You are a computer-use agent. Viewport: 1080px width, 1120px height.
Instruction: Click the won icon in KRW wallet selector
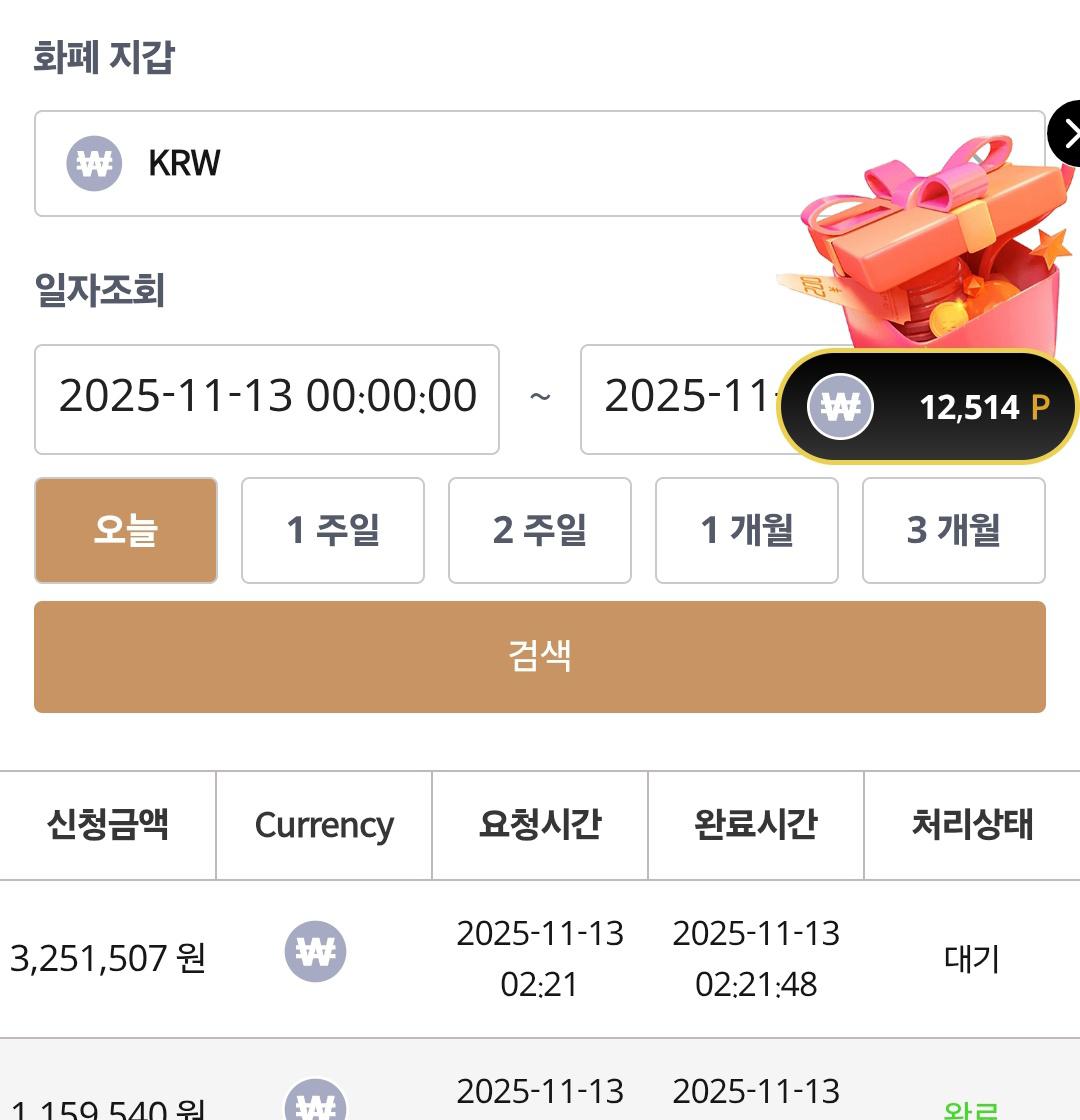[94, 163]
